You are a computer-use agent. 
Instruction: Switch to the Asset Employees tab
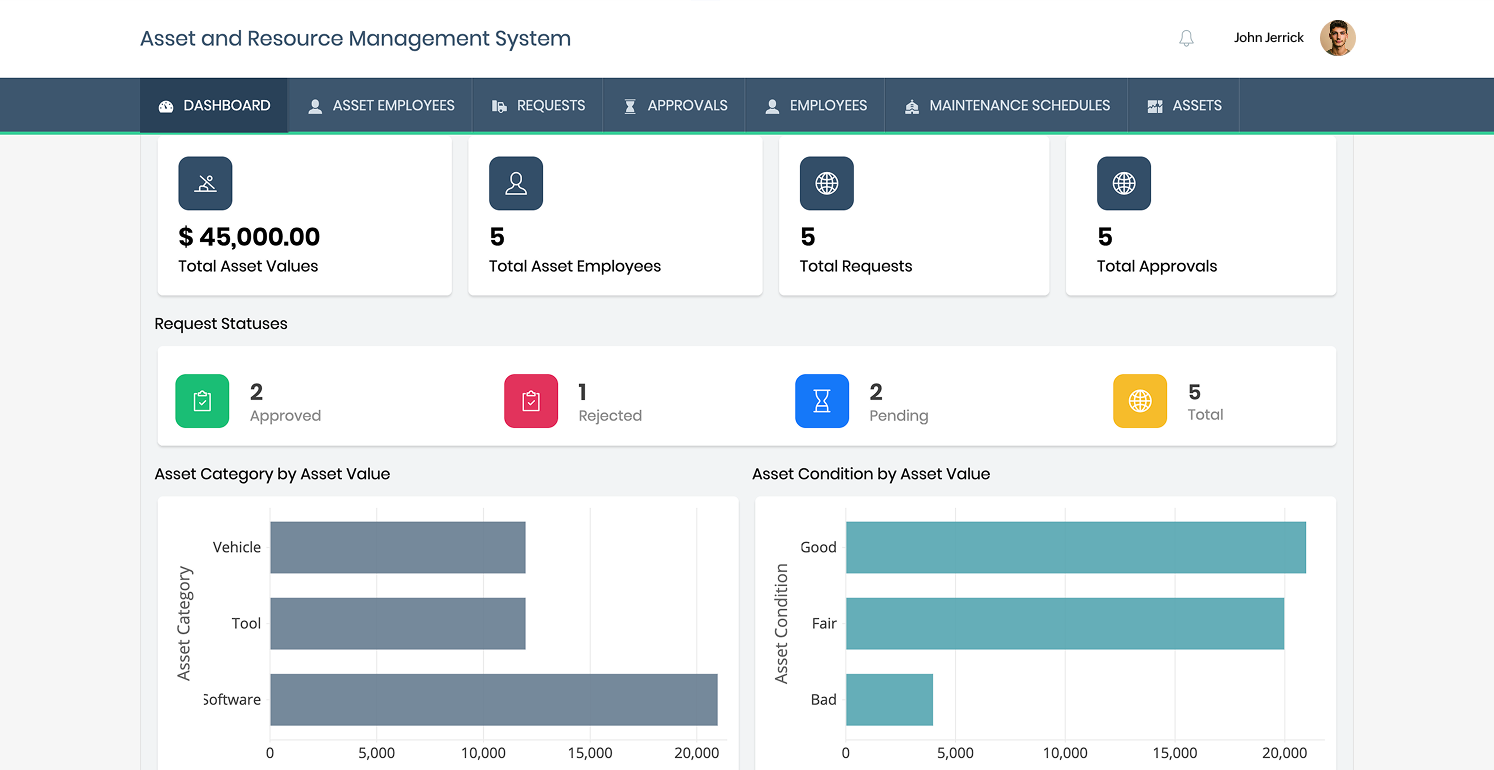coord(381,104)
